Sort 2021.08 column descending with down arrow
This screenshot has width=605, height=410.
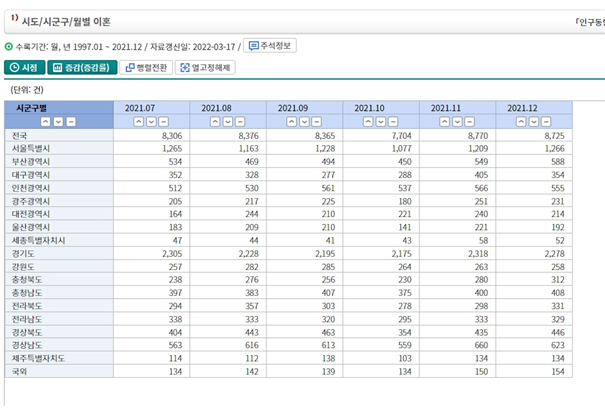click(228, 122)
